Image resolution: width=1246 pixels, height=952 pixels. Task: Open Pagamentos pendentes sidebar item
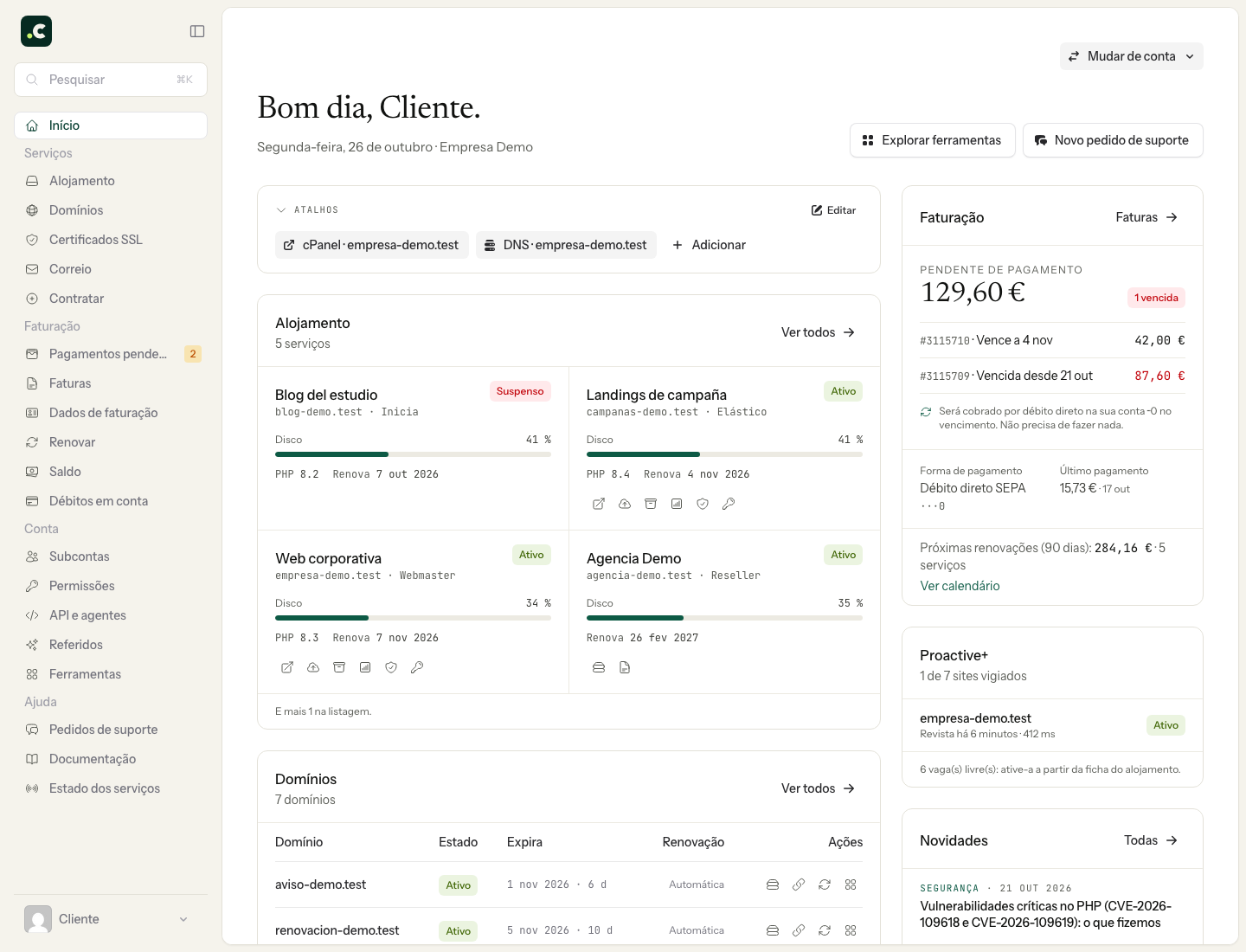111,354
